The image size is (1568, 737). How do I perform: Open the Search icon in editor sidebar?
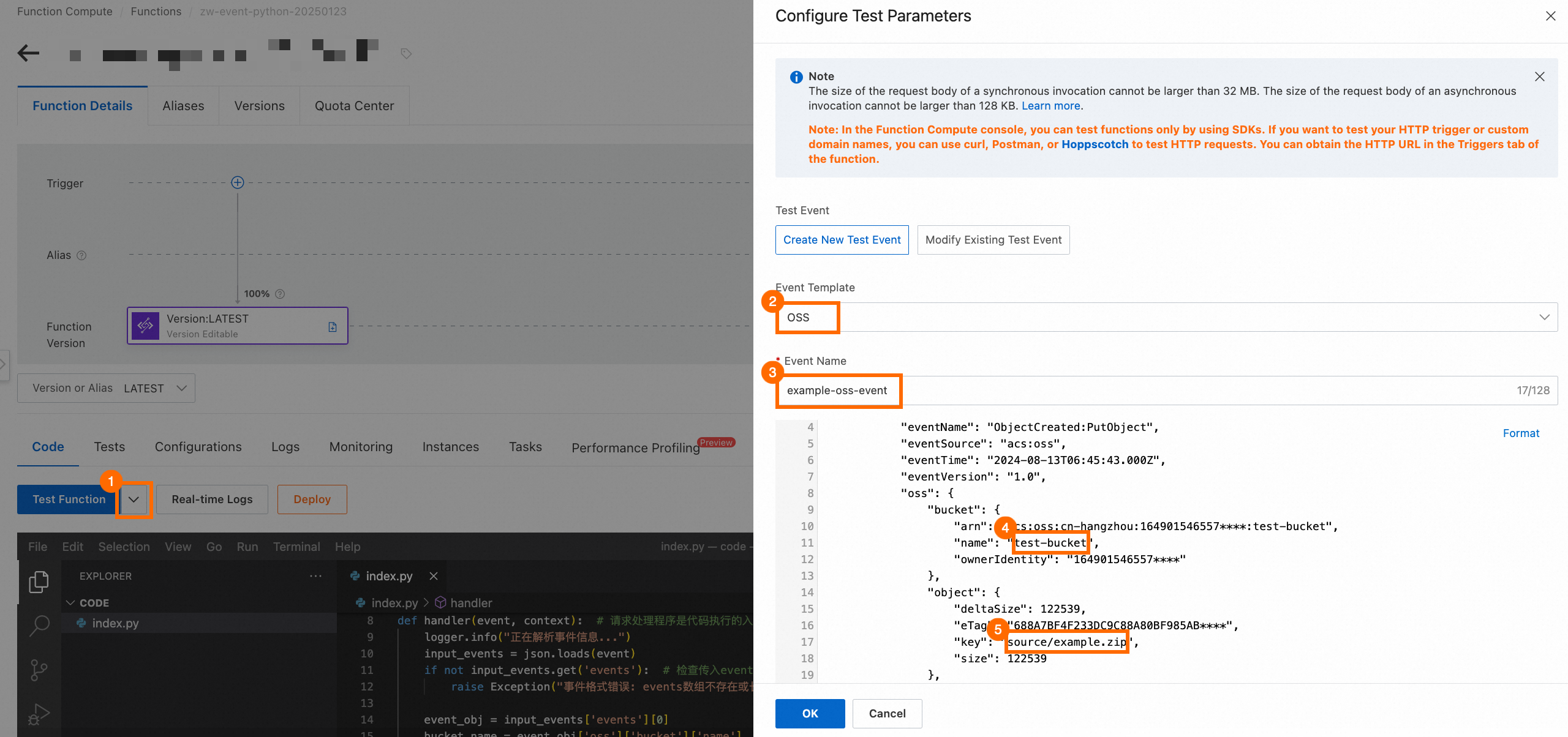tap(39, 626)
